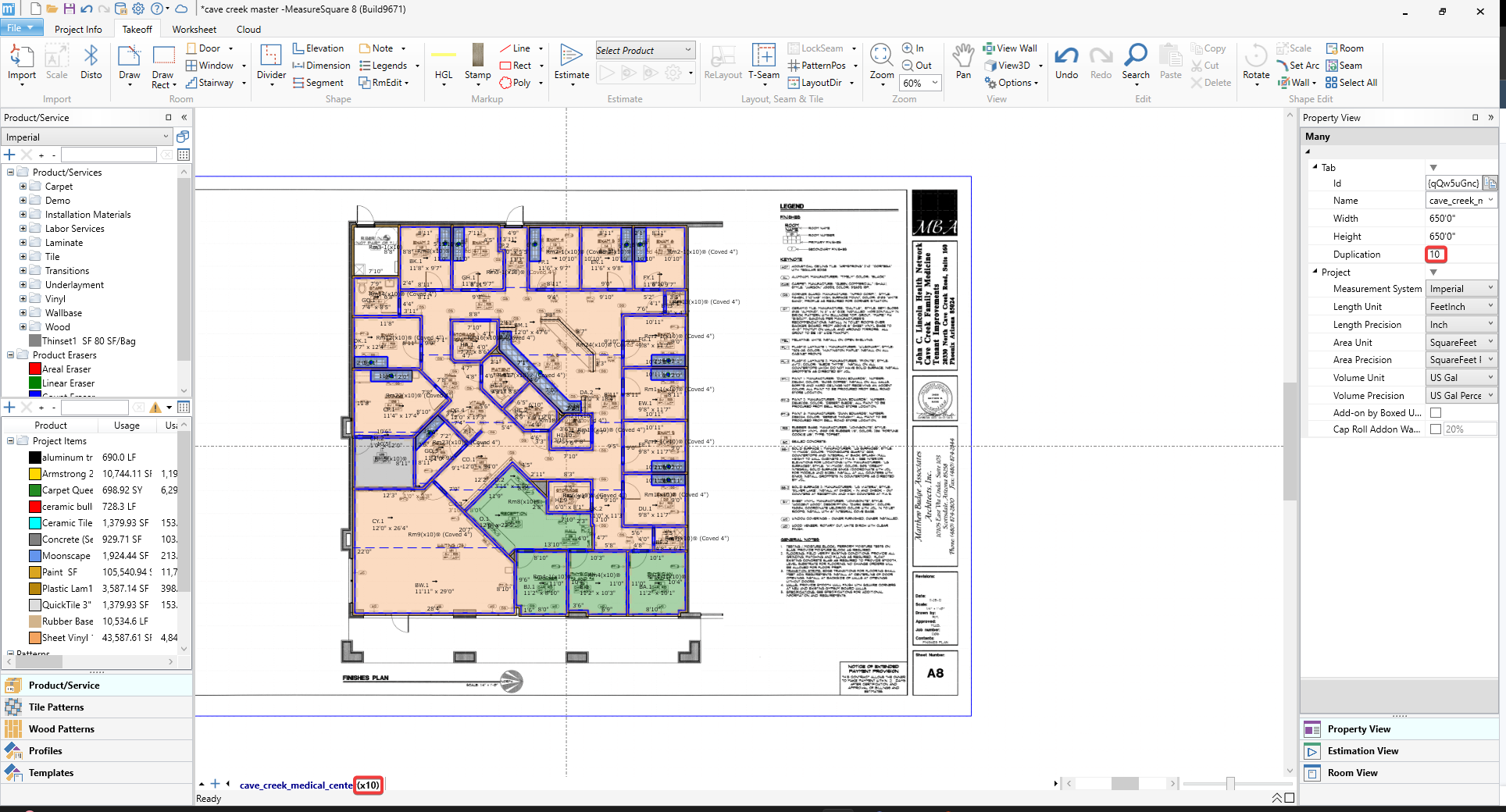Show the Templates panel
This screenshot has width=1506, height=812.
click(97, 773)
